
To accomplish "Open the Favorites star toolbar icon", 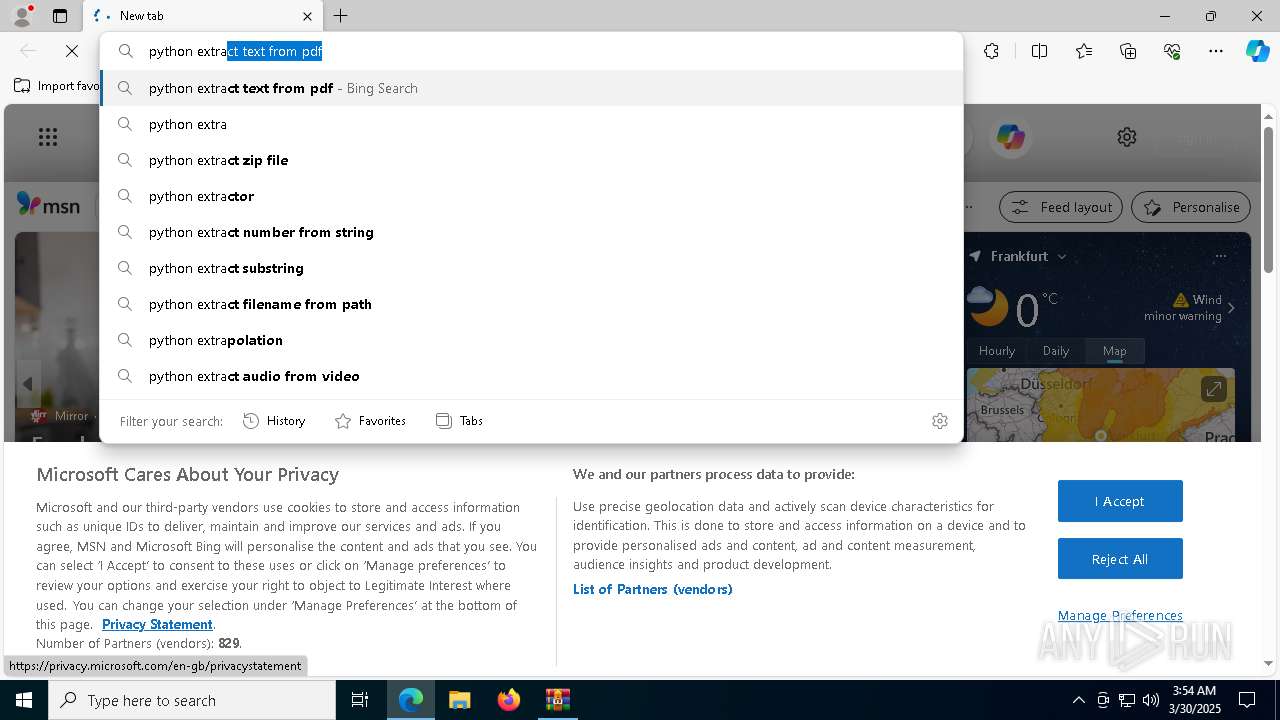I will click(x=1084, y=51).
